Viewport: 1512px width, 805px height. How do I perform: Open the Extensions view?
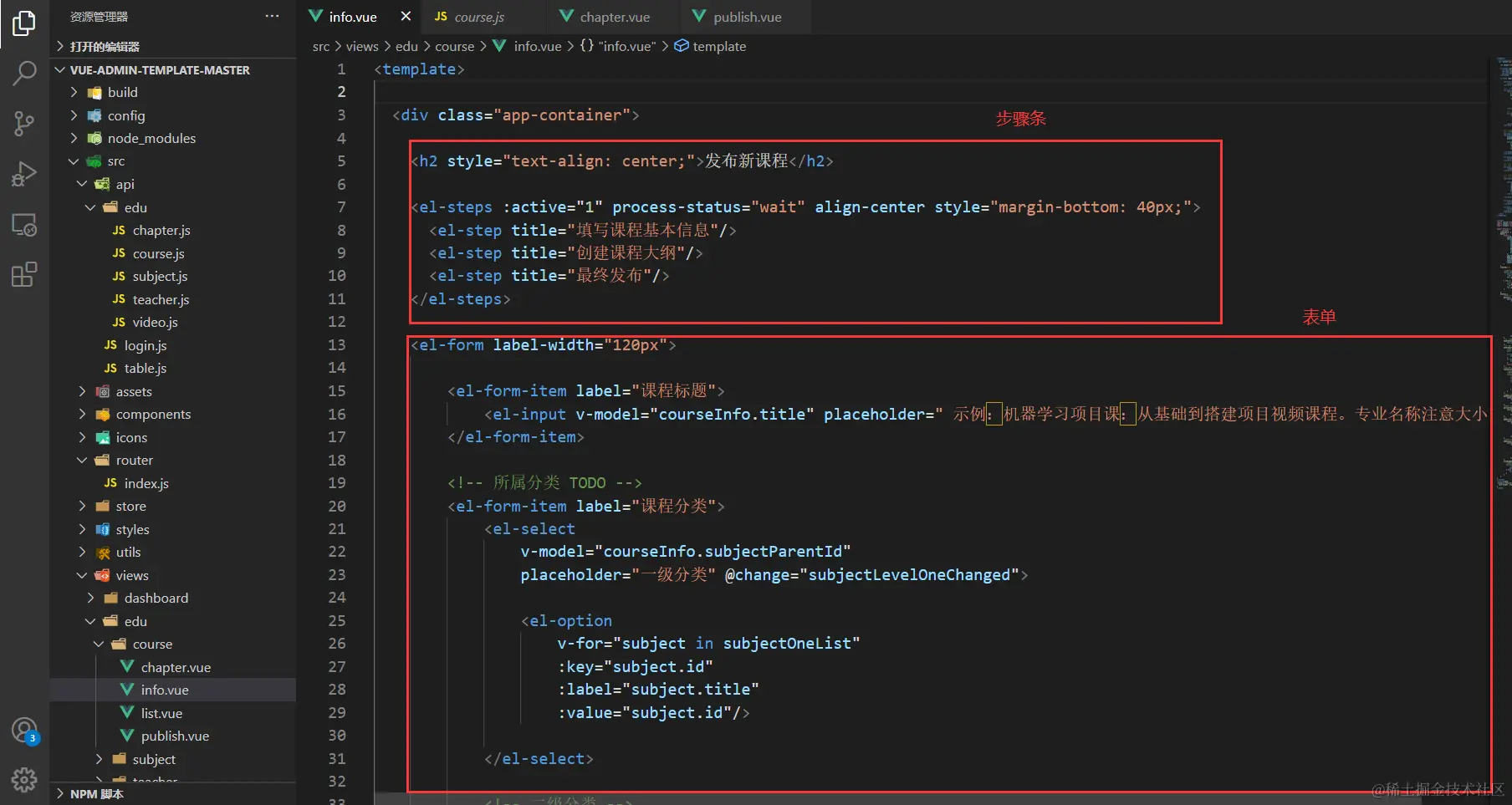pos(24,274)
